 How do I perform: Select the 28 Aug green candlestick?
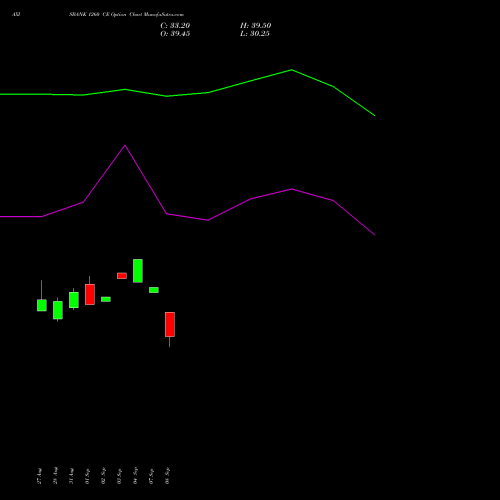58,310
